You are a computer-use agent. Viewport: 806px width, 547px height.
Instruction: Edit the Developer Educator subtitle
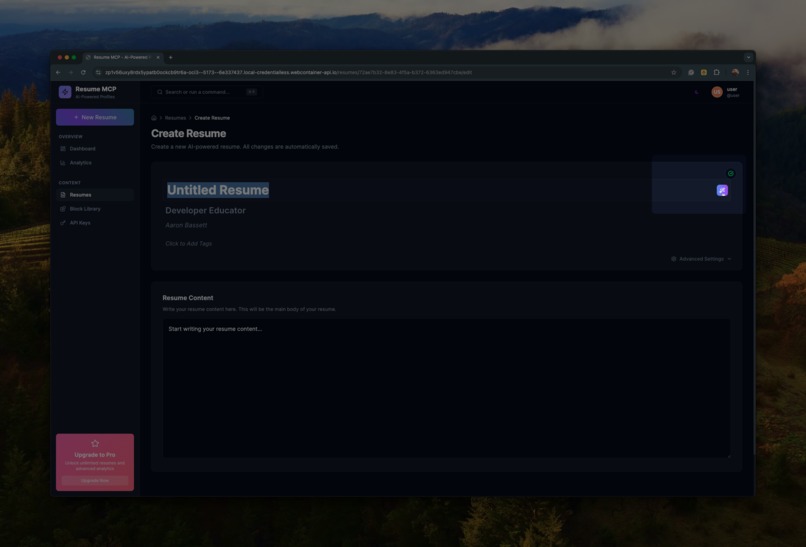[206, 210]
